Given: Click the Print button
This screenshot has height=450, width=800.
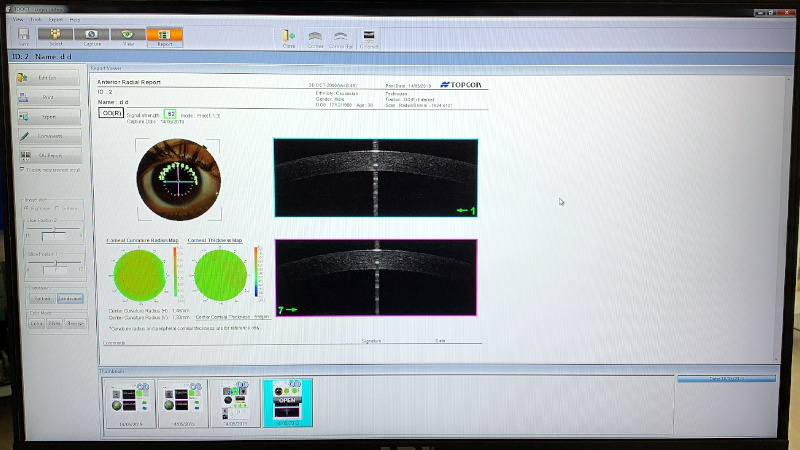Looking at the screenshot, I should (x=49, y=97).
